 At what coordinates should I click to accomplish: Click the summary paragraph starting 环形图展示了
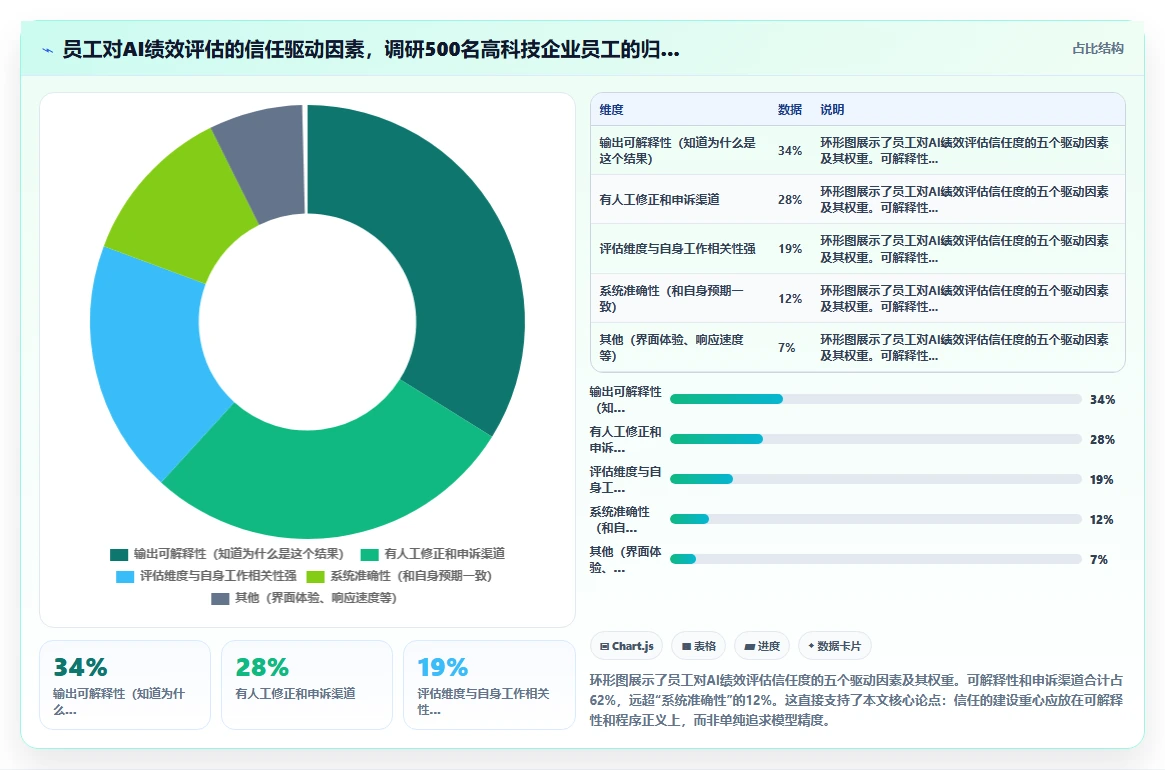[857, 700]
